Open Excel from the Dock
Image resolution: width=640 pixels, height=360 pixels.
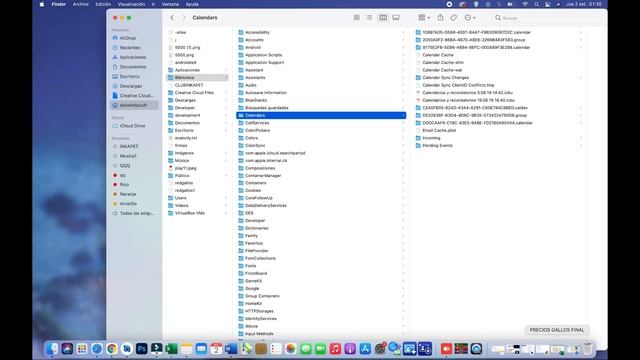(171, 349)
